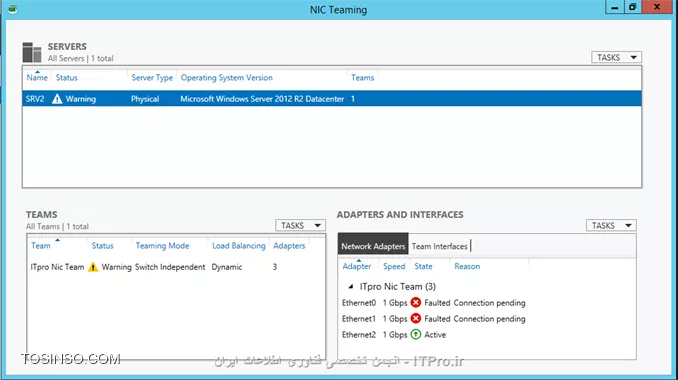Collapse the ITpro Nic Team (3) group
This screenshot has height=380, width=678.
tap(351, 287)
